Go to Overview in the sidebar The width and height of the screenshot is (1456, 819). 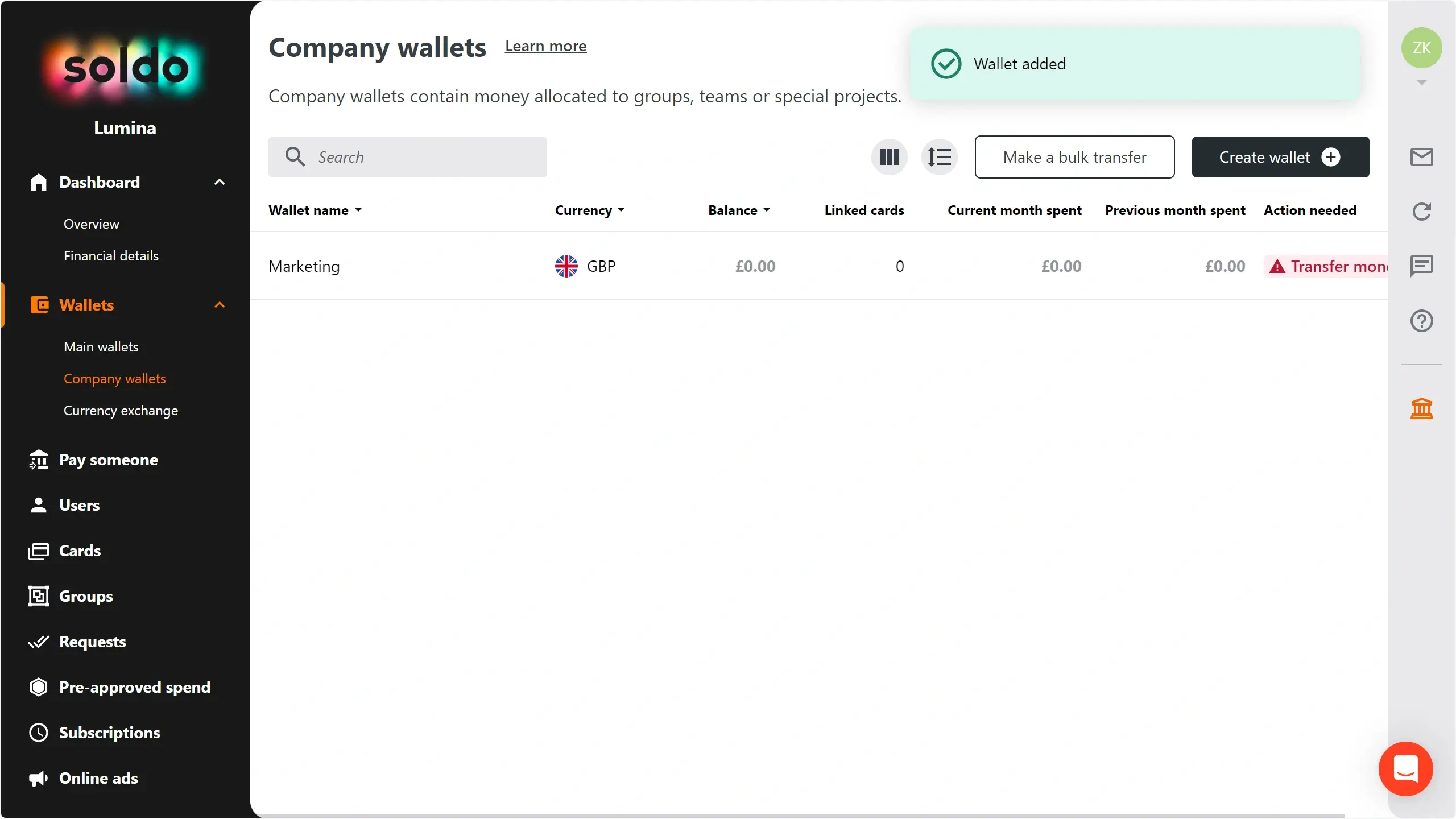click(x=92, y=224)
